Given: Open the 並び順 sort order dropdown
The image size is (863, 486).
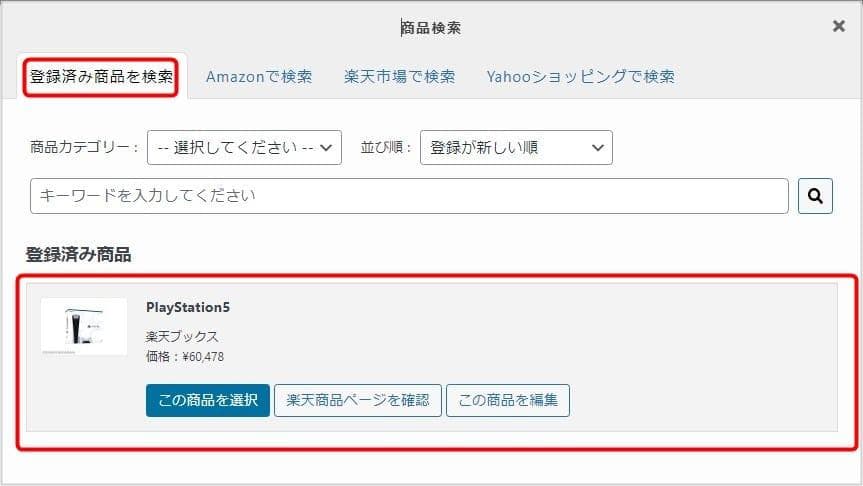Looking at the screenshot, I should pos(516,148).
